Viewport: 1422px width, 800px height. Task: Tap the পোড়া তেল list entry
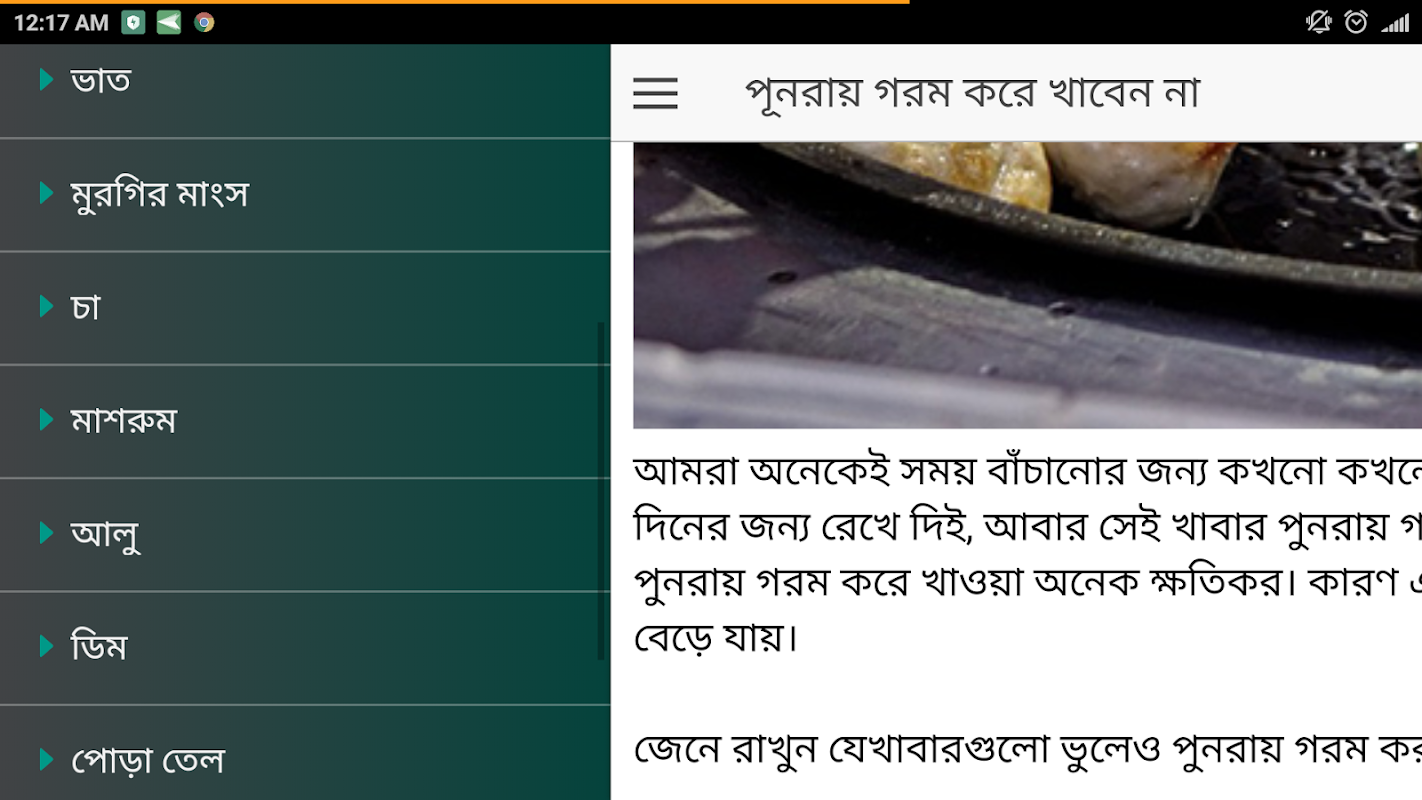(x=305, y=753)
